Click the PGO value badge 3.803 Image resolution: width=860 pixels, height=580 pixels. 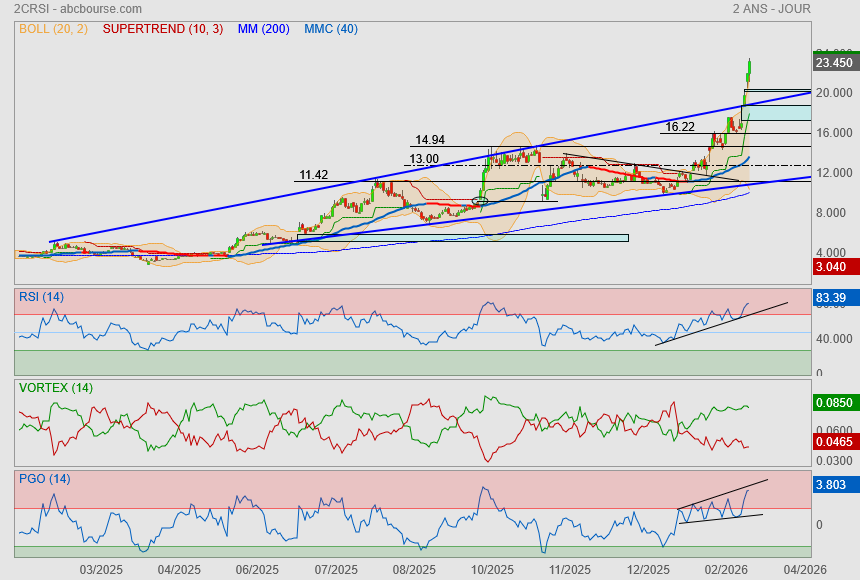tap(833, 485)
